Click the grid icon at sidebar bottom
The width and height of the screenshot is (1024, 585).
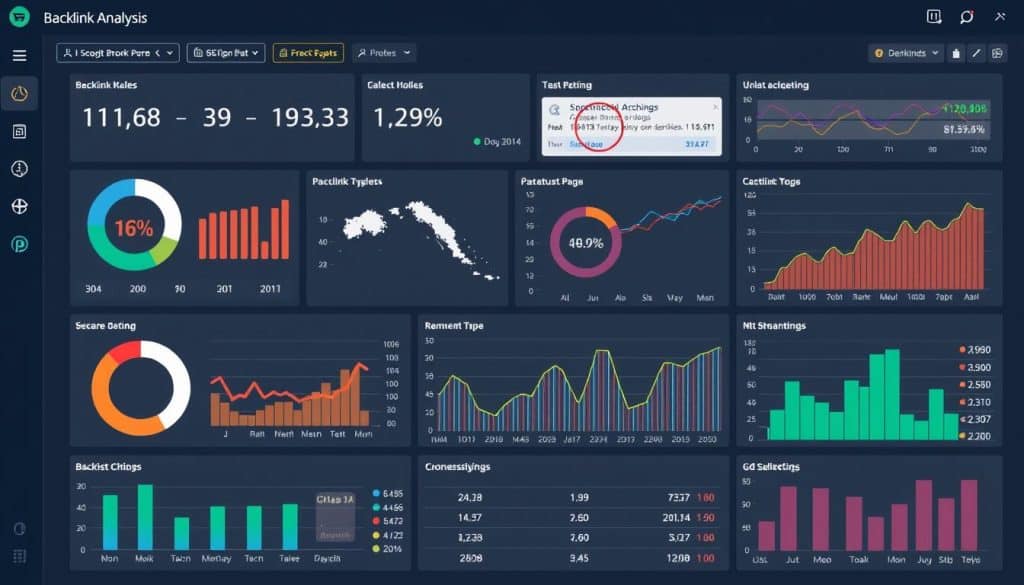coord(20,556)
